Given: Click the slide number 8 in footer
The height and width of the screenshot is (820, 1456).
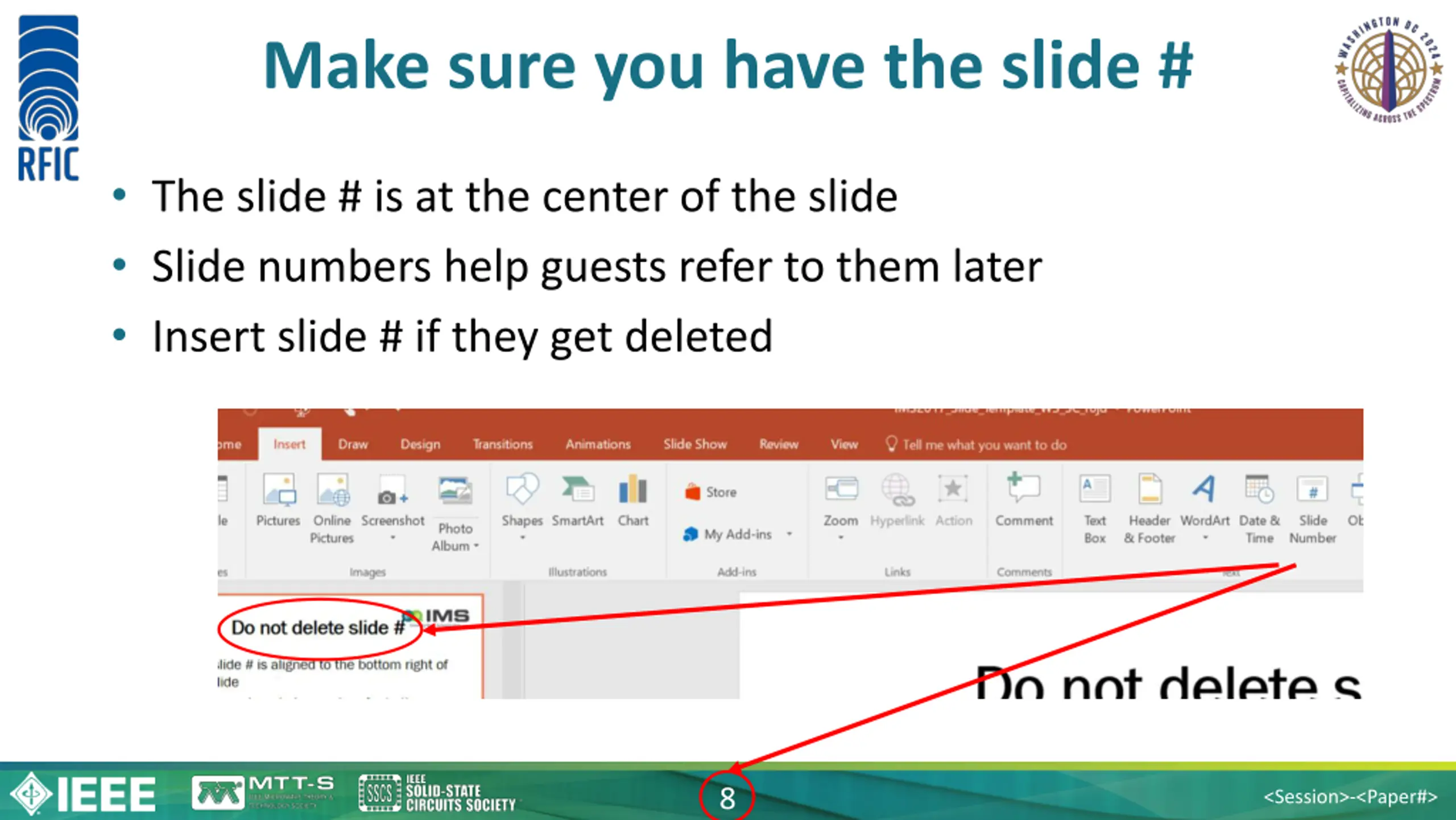Looking at the screenshot, I should pyautogui.click(x=727, y=798).
